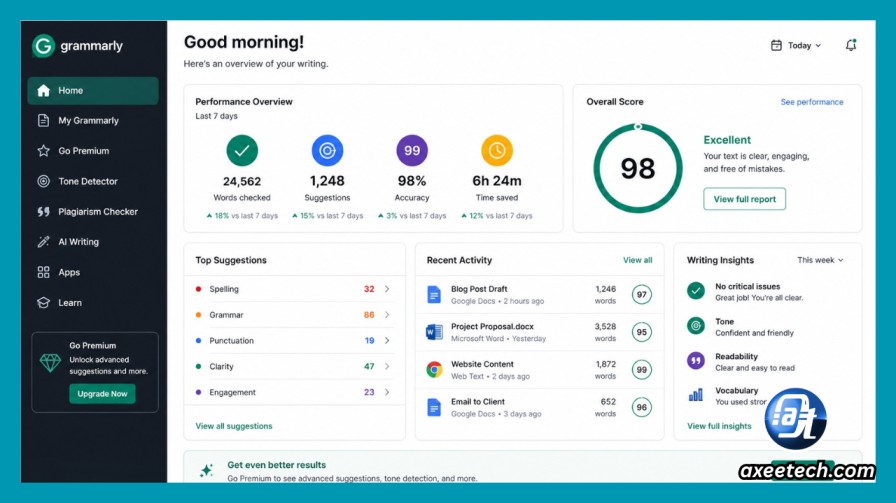The height and width of the screenshot is (503, 896).
Task: Click the Spelling count 32
Action: coord(369,289)
